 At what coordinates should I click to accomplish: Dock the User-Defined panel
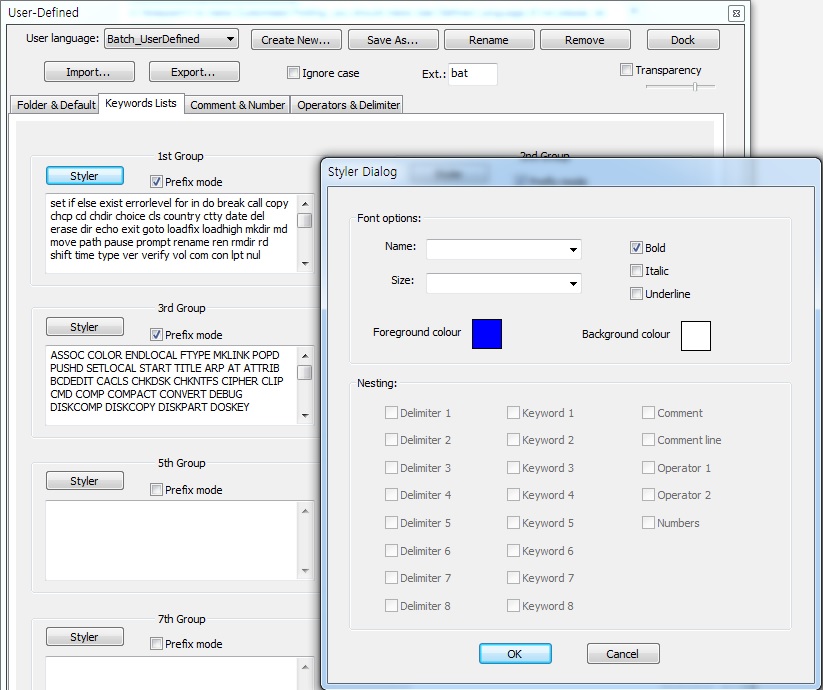(682, 39)
